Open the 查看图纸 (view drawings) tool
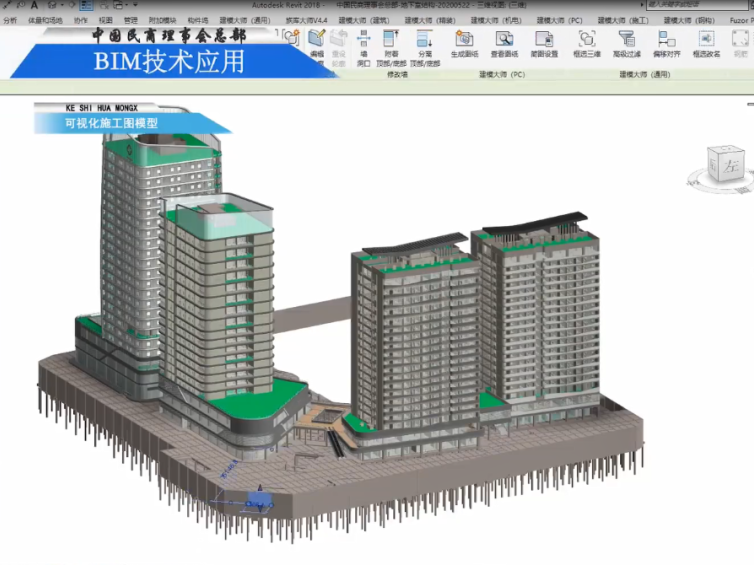 pos(504,42)
